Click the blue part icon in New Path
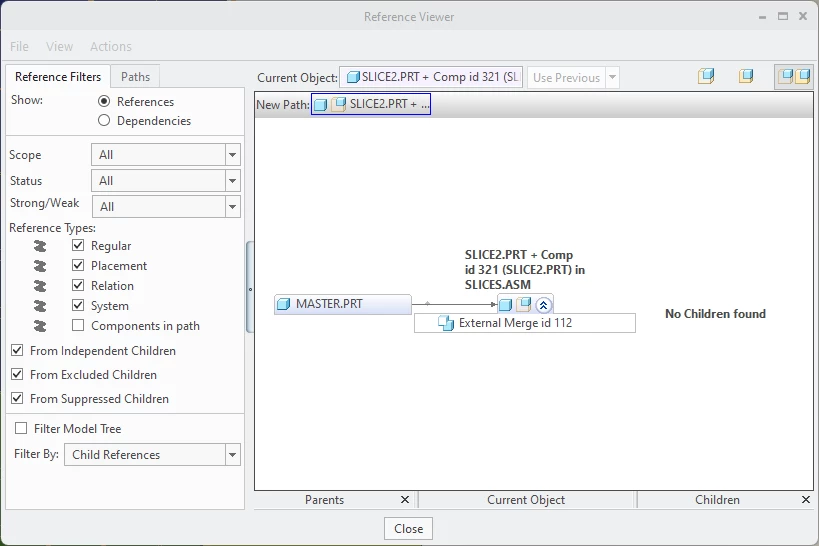 pyautogui.click(x=320, y=104)
